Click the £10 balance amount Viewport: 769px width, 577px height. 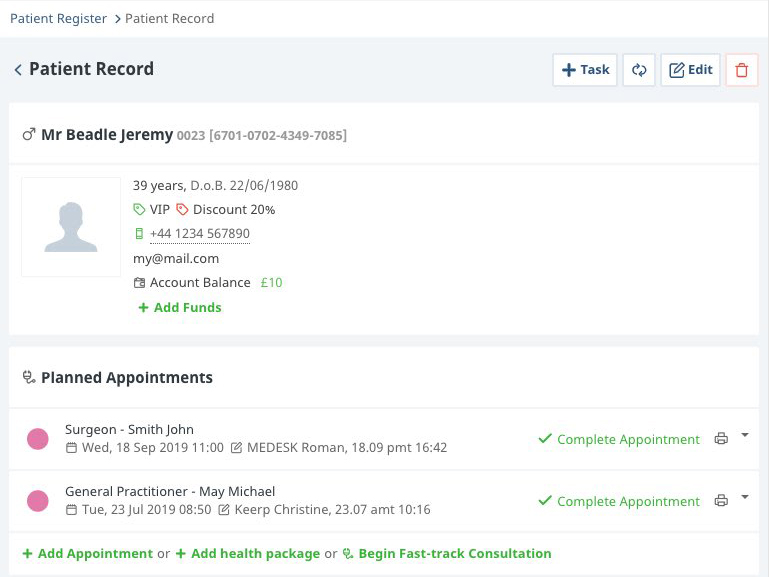coord(271,283)
